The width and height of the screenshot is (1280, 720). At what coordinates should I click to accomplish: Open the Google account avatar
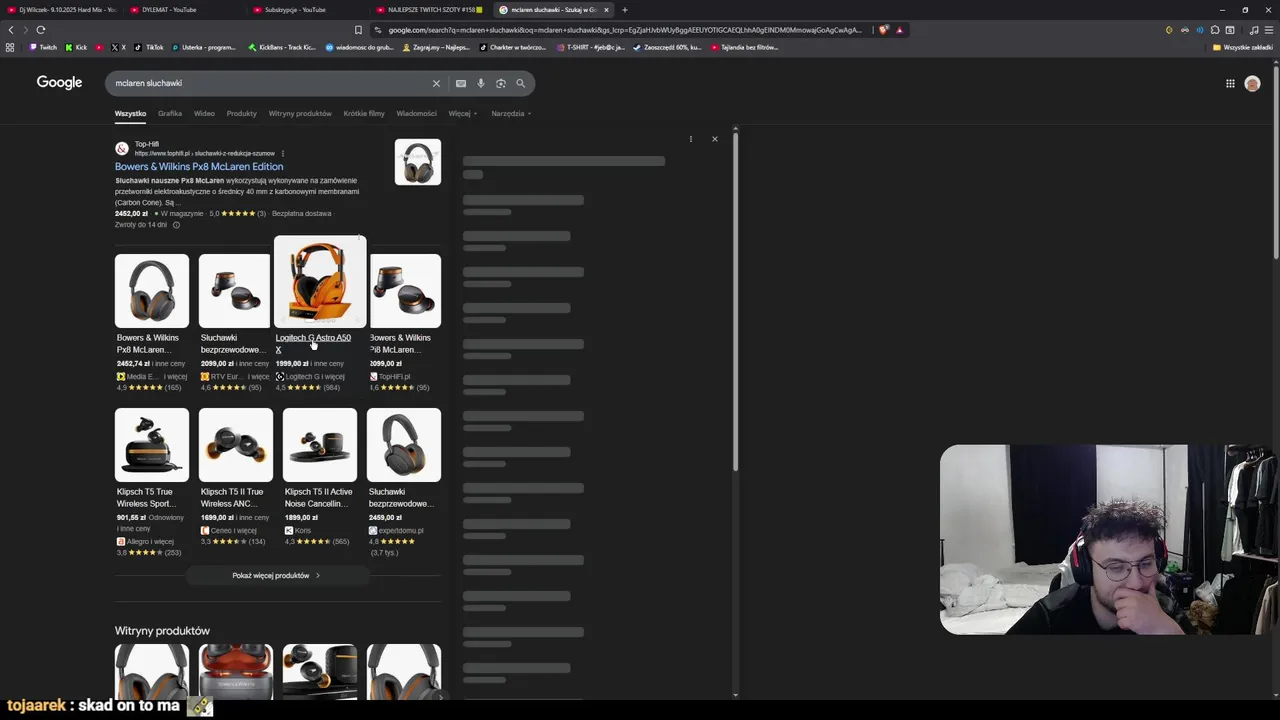1252,83
